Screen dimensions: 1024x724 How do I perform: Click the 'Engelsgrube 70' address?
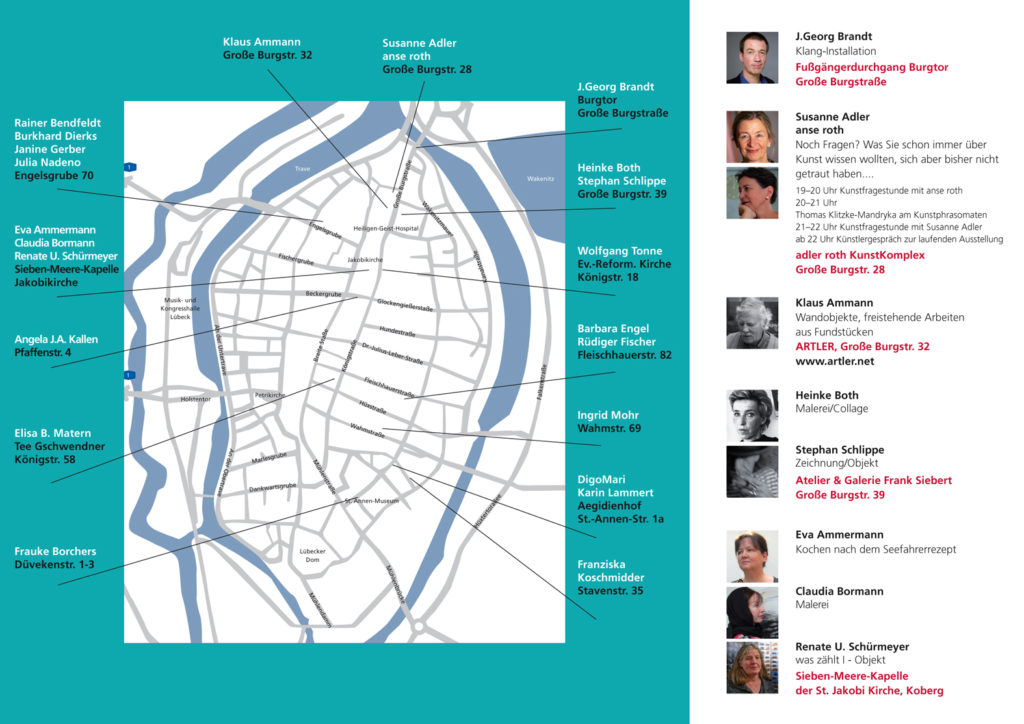(x=54, y=175)
